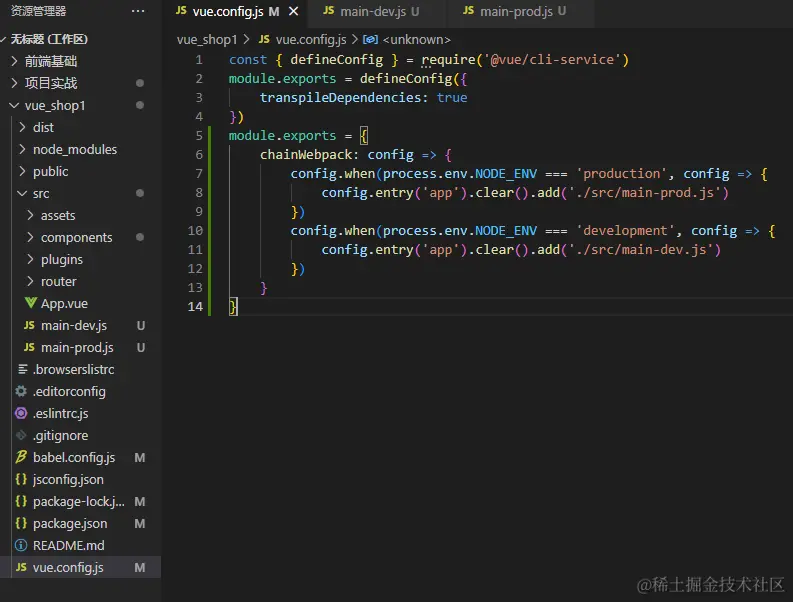
Task: Click the README.md info icon
Action: [x=21, y=545]
